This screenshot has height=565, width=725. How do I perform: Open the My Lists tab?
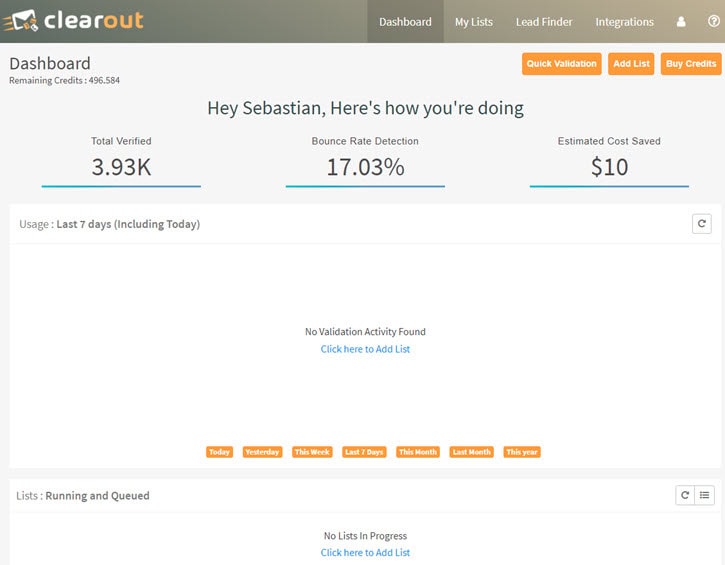[473, 22]
